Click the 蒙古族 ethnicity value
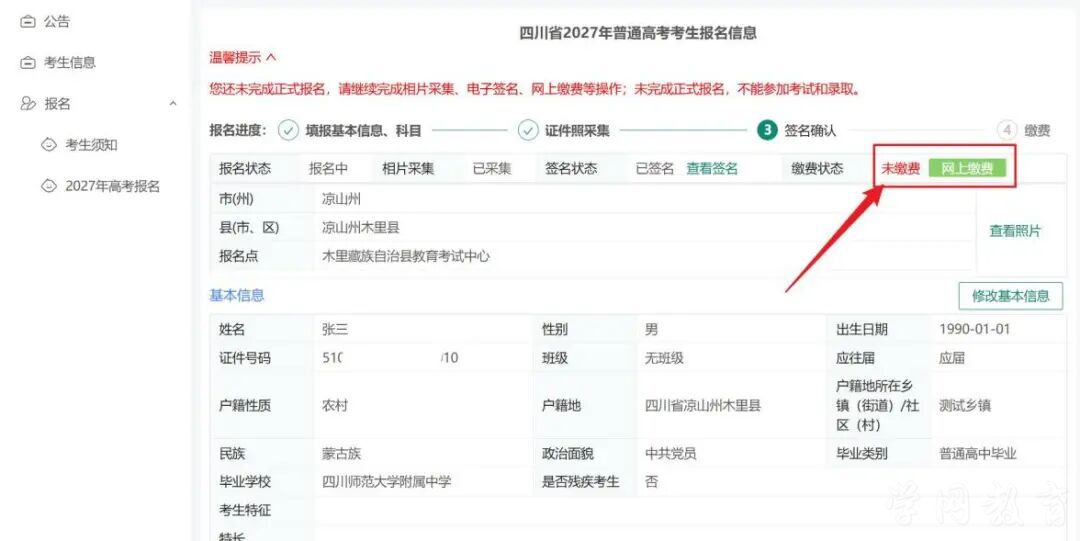The image size is (1080, 541). click(342, 453)
